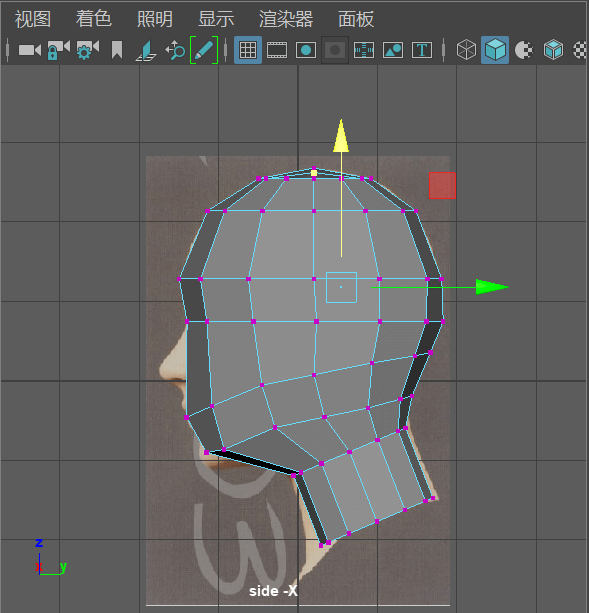
Task: Open the 着色 menu
Action: coord(94,19)
